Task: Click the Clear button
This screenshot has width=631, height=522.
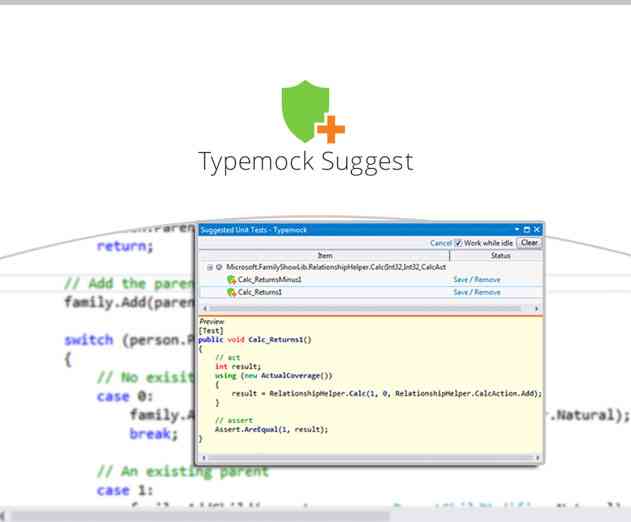Action: (529, 243)
